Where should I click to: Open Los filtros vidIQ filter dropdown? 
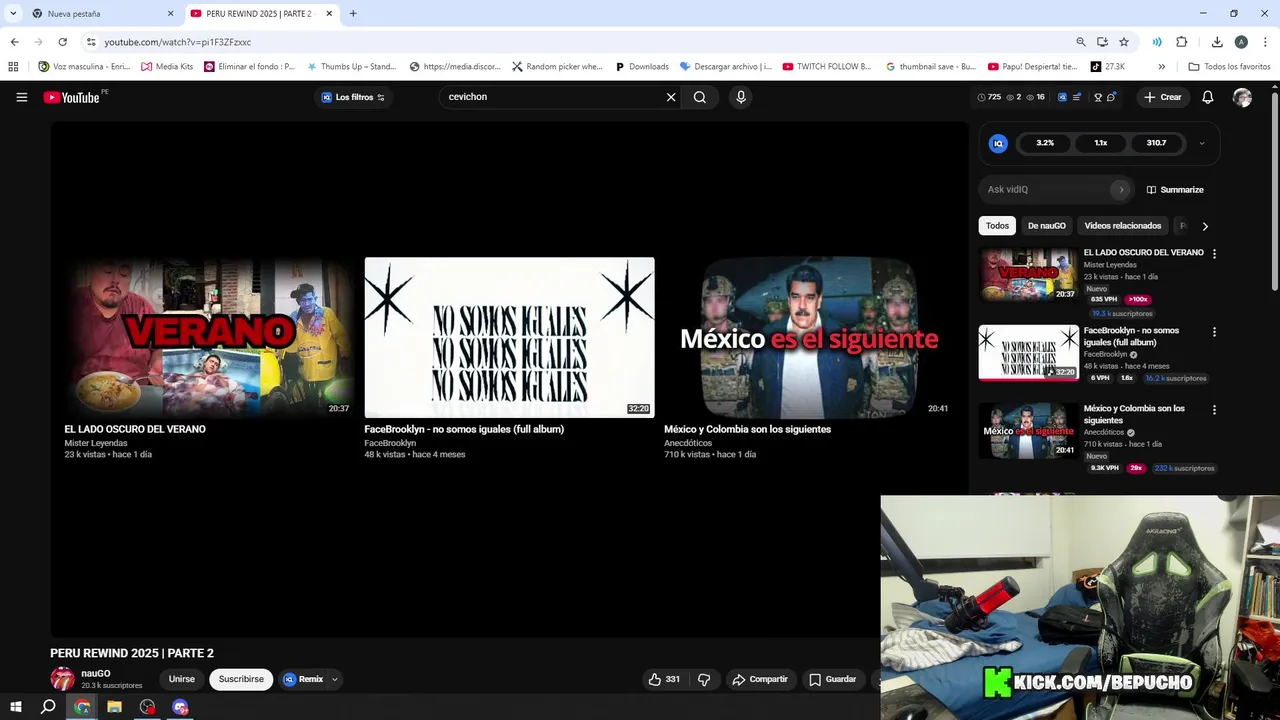pyautogui.click(x=353, y=97)
